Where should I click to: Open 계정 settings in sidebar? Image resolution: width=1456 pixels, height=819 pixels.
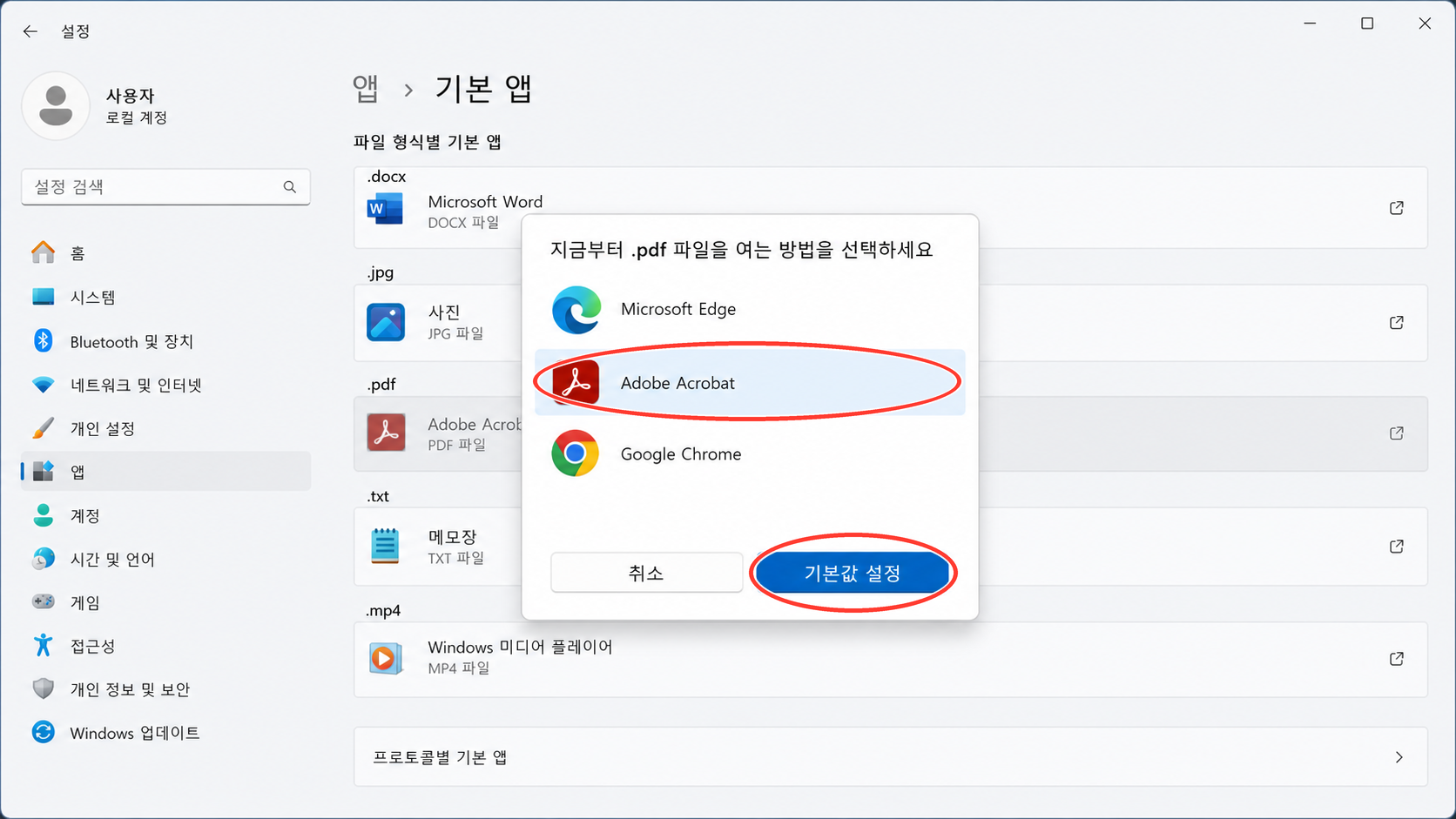point(165,515)
